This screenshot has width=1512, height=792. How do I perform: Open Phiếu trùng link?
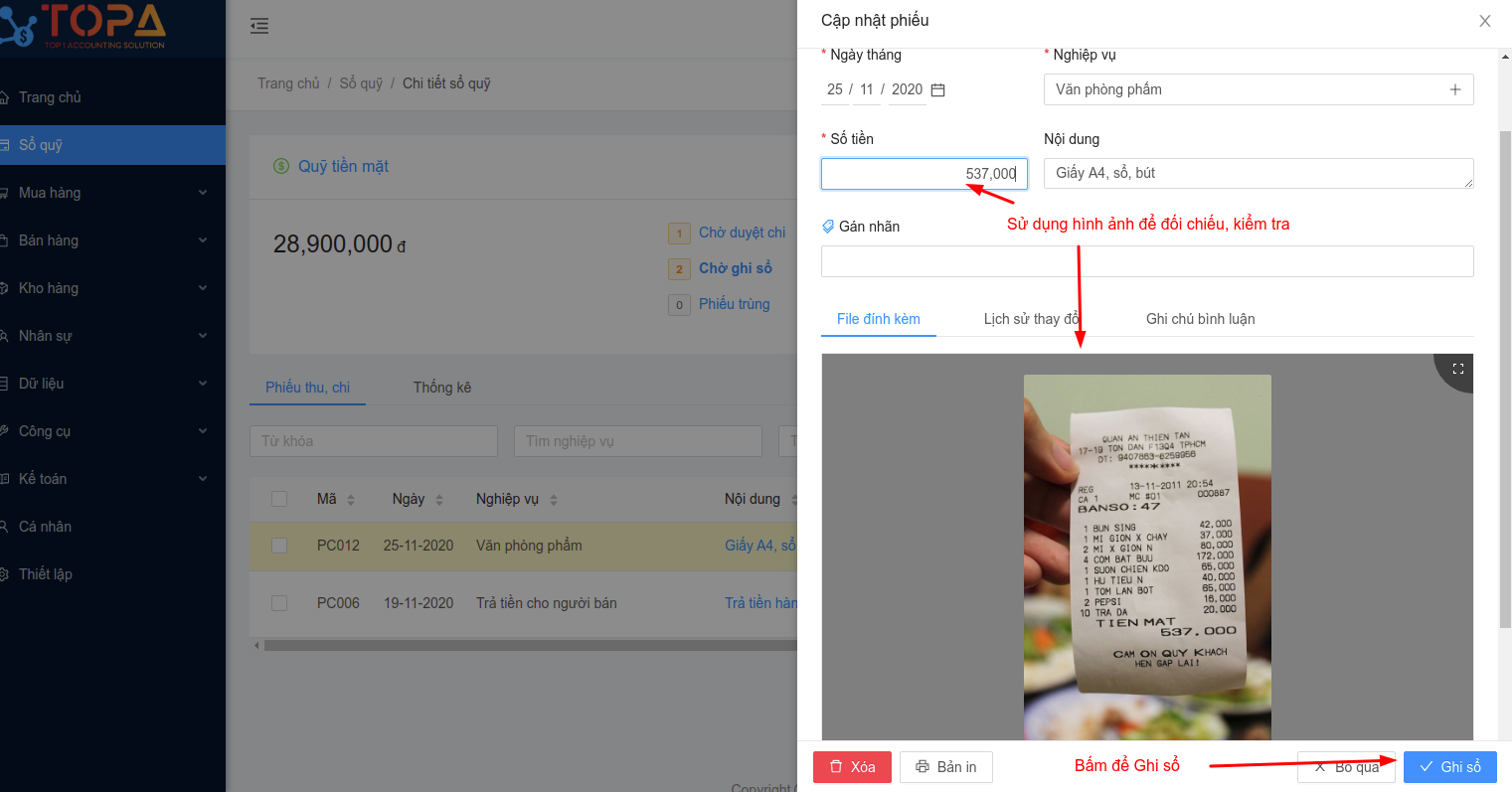pyautogui.click(x=735, y=304)
